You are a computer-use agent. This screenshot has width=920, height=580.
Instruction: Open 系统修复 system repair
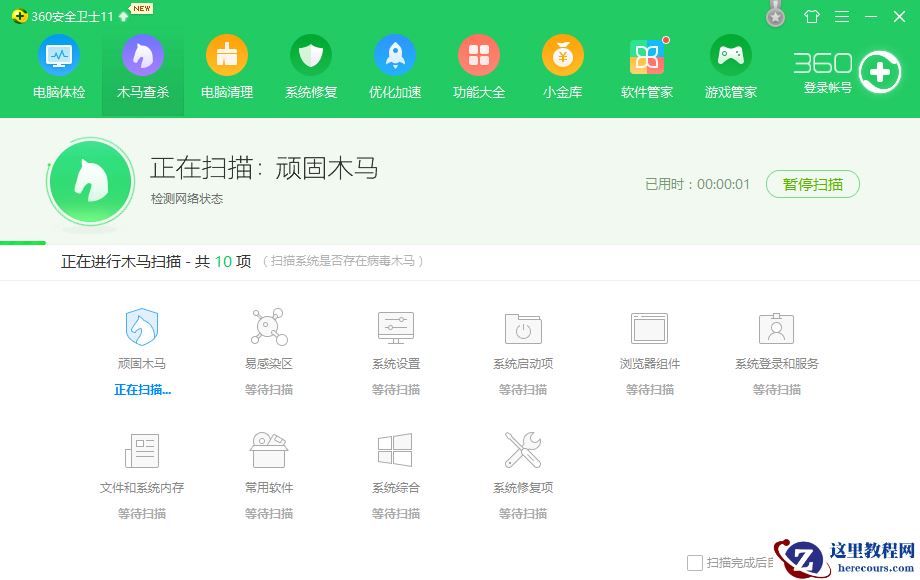tap(310, 66)
